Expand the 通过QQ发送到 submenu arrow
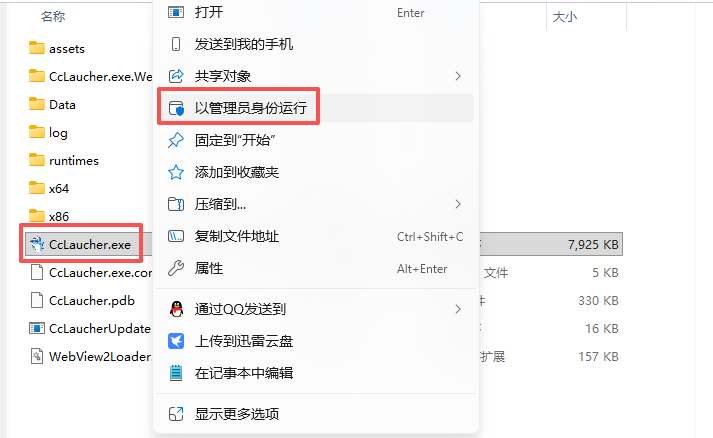Viewport: 713px width, 438px height. point(458,309)
